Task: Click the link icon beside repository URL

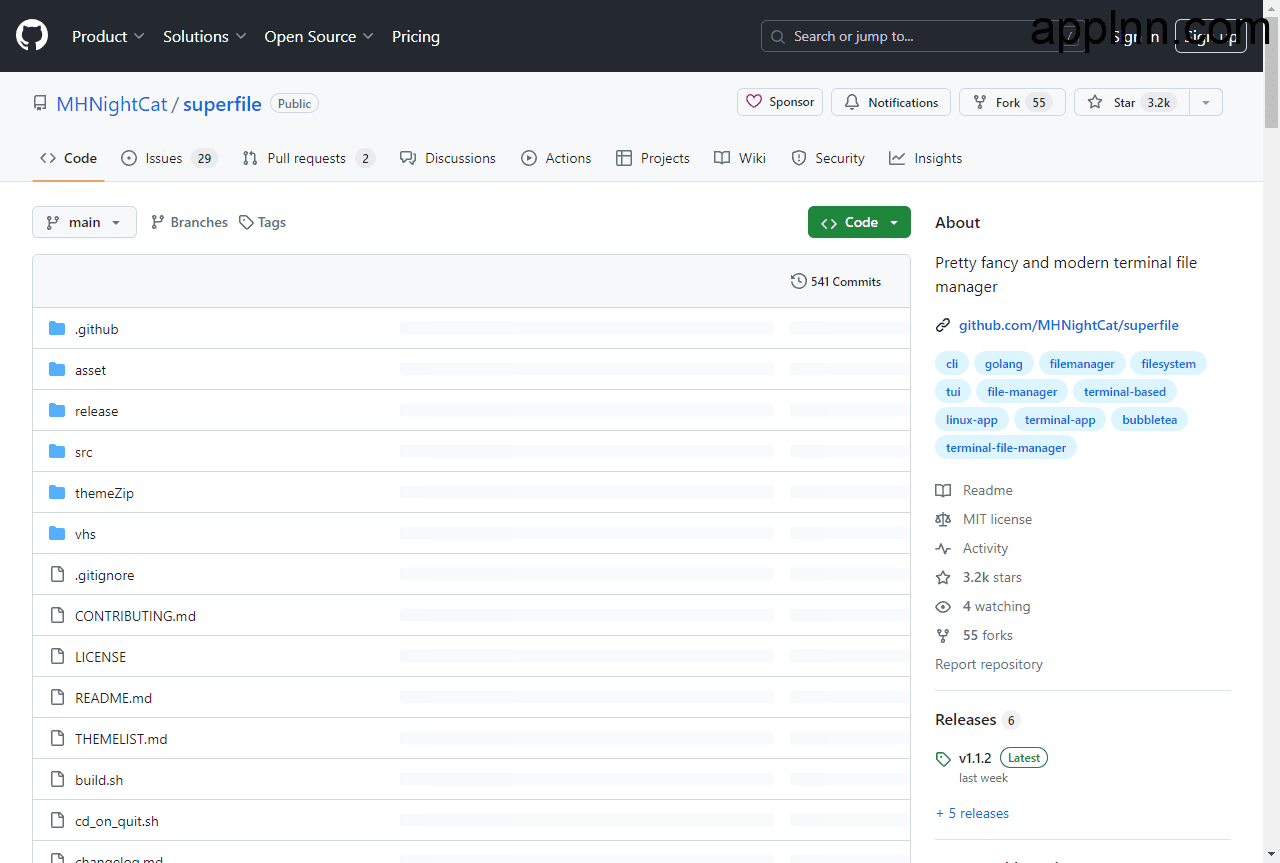Action: pyautogui.click(x=942, y=325)
